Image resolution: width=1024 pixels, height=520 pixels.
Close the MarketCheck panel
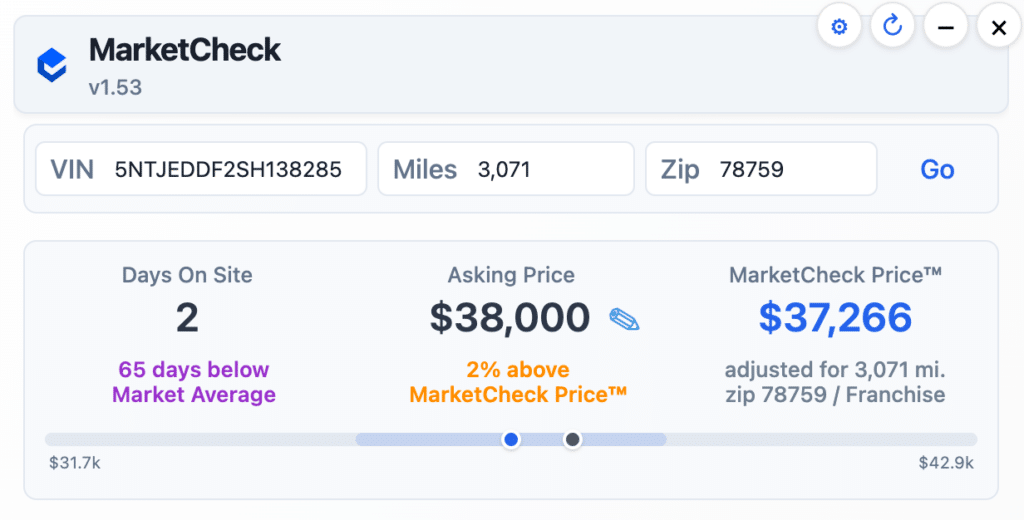[998, 27]
